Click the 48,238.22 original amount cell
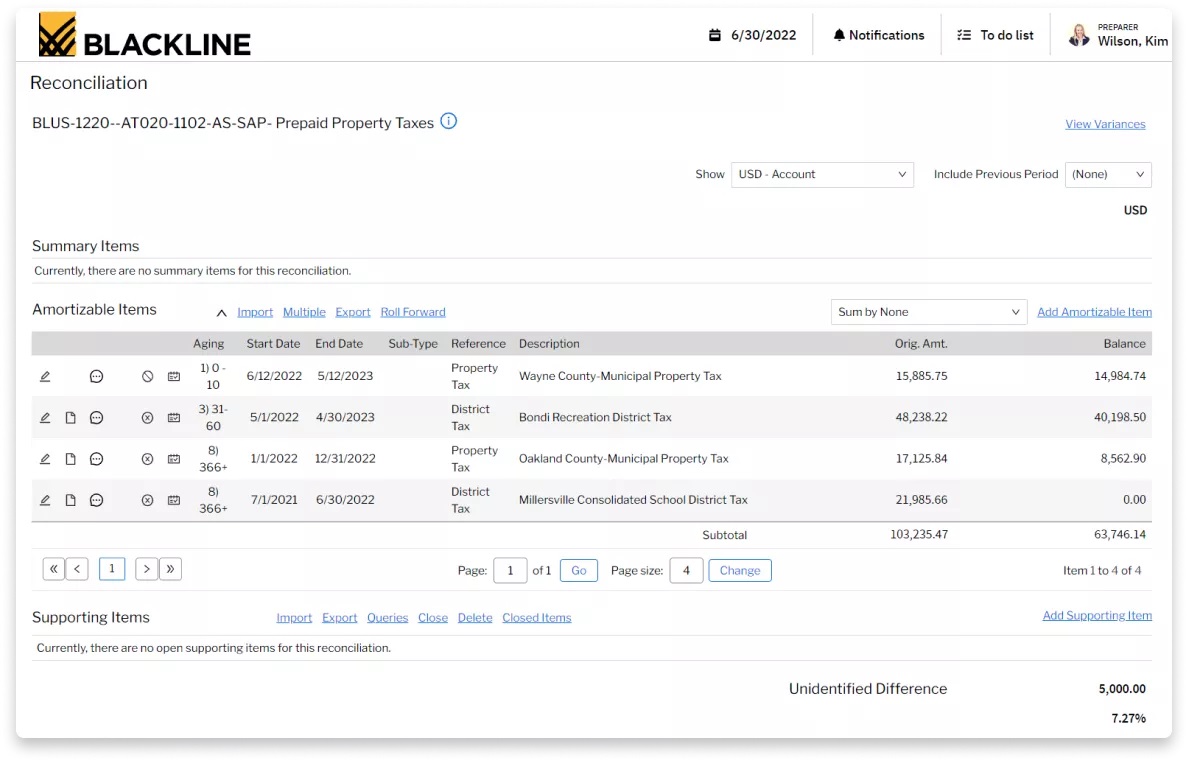 point(921,417)
